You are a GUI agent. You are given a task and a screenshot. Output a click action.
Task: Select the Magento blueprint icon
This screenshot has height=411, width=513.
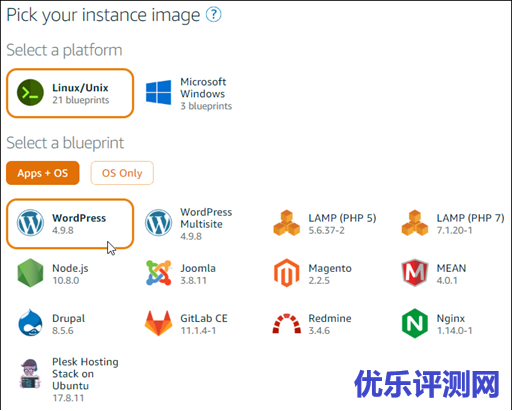pyautogui.click(x=287, y=273)
